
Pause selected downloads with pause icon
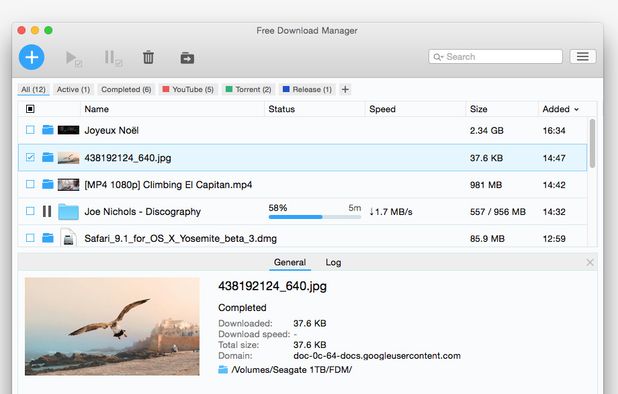coord(113,58)
